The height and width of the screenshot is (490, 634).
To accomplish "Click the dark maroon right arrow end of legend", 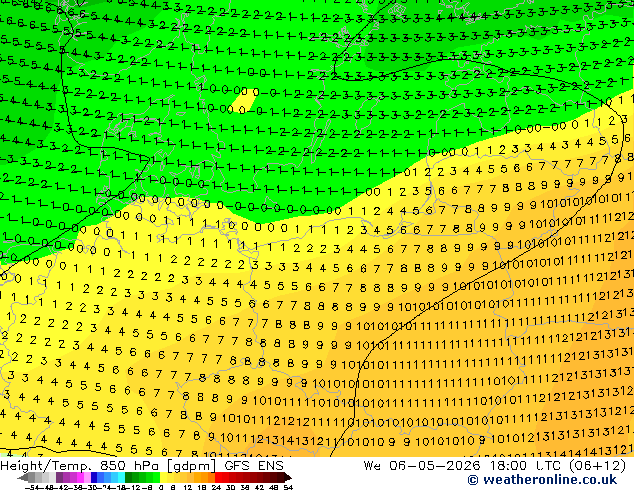I will 288,477.
